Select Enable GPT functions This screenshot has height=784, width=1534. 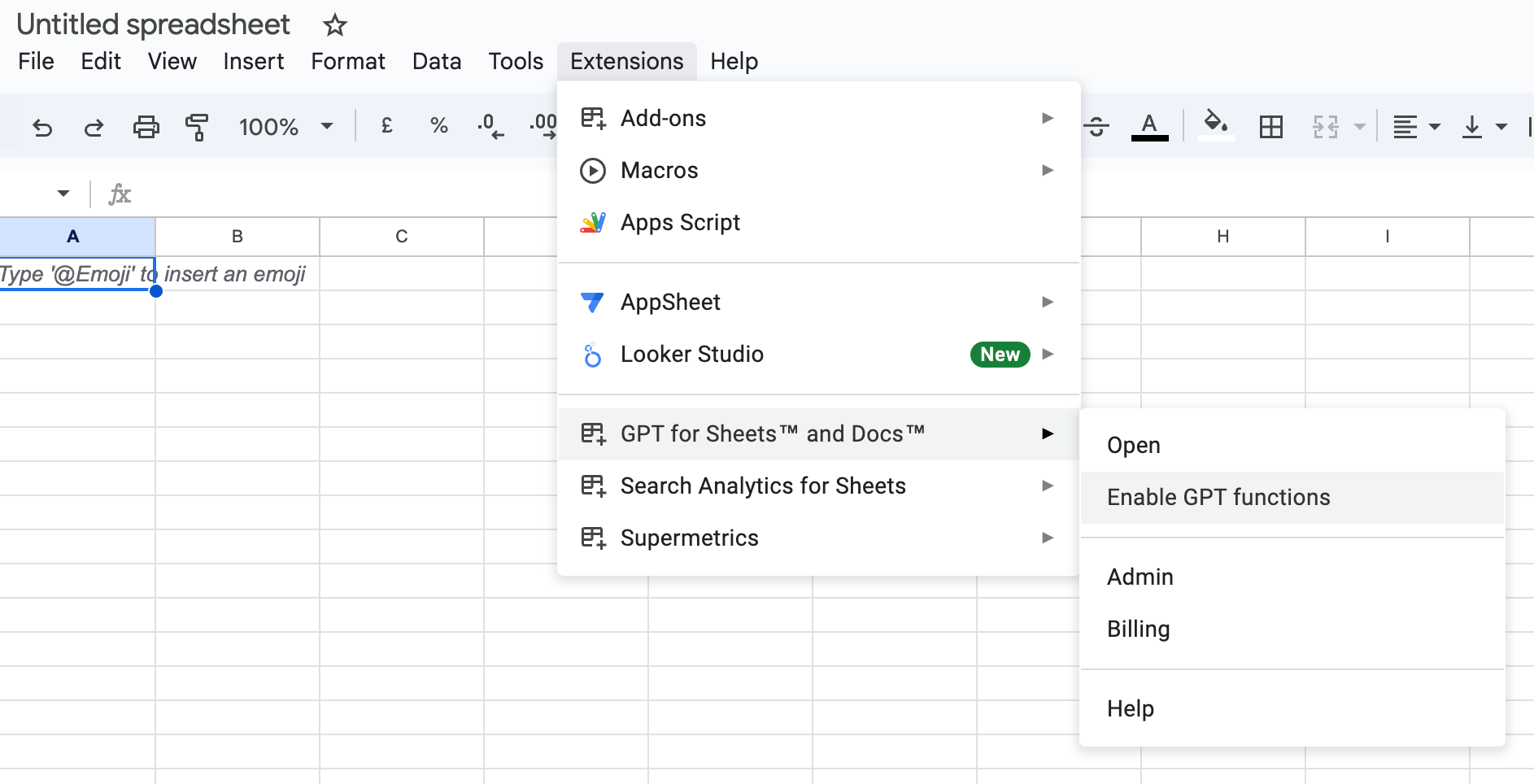tap(1218, 498)
